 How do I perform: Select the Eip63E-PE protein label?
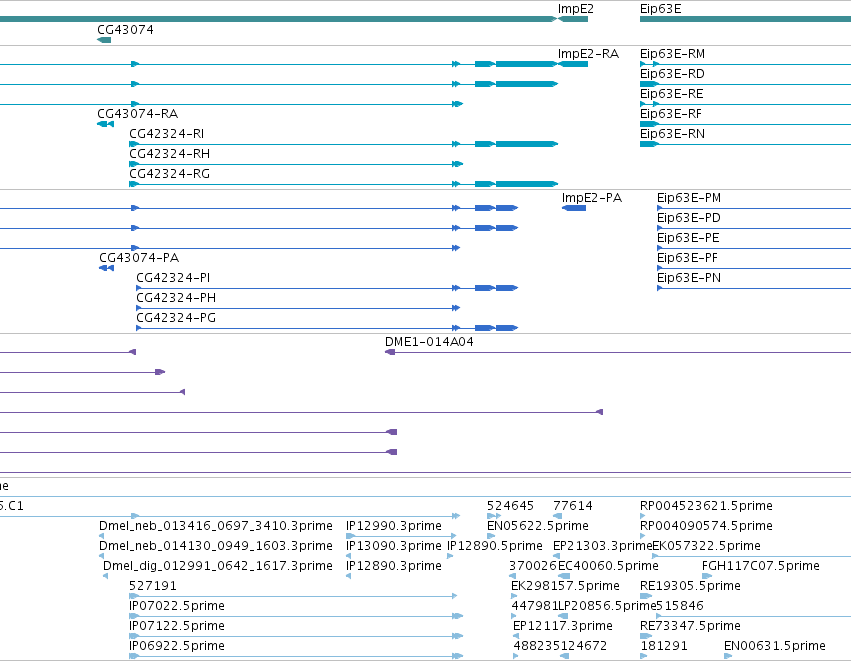pyautogui.click(x=688, y=238)
